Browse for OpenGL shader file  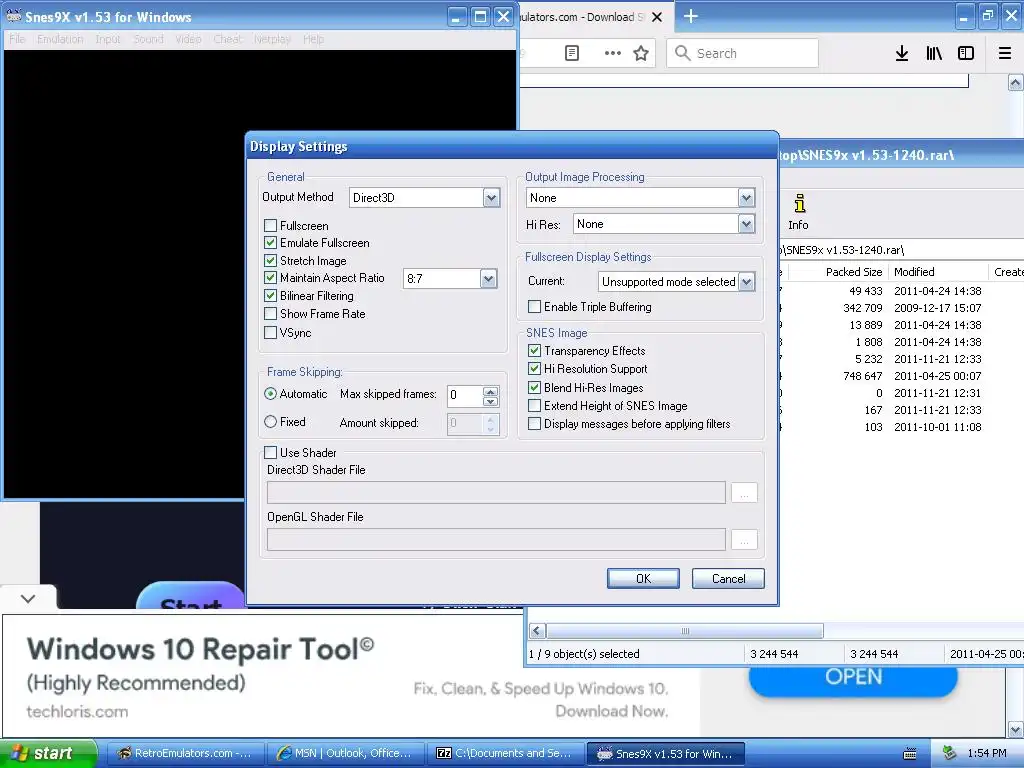click(744, 539)
